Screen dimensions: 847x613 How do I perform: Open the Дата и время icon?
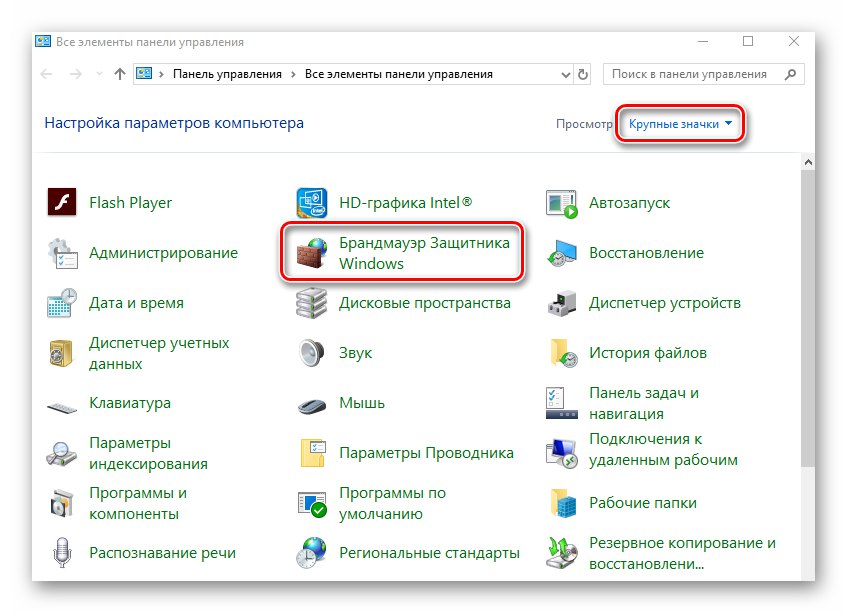point(62,303)
